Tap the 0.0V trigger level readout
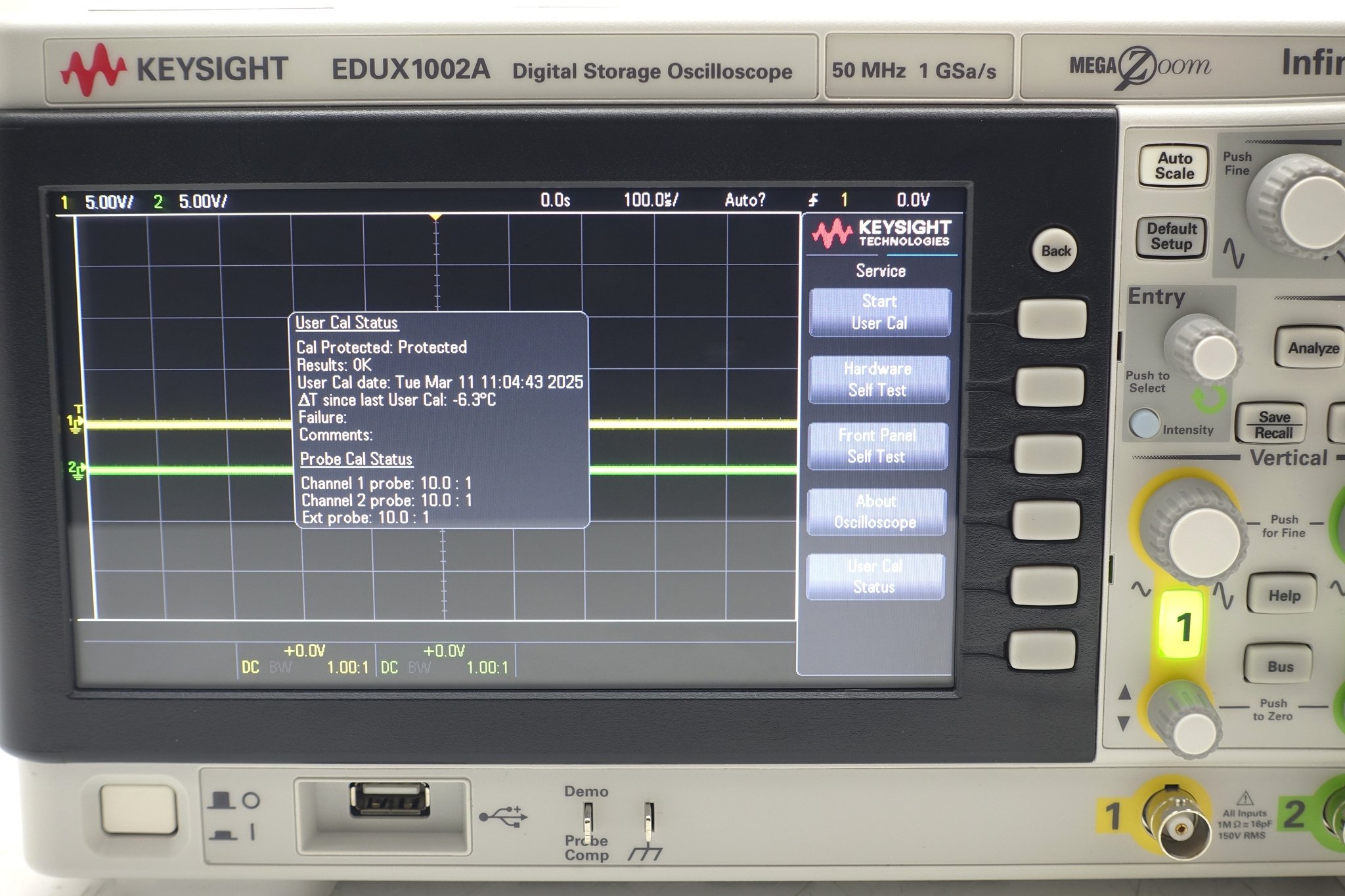The image size is (1345, 896). click(913, 200)
